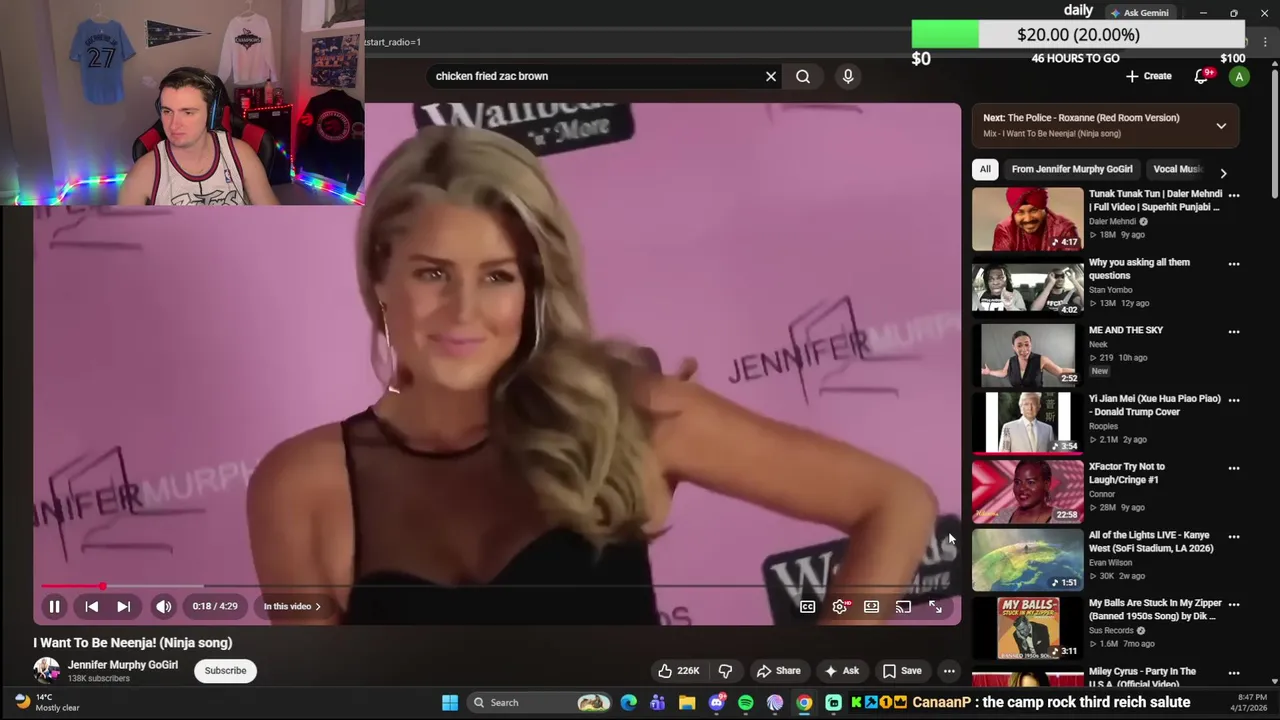Open 'Yi Jian Mei' Donald Trump Cover
This screenshot has height=720, width=1280.
pyautogui.click(x=1155, y=405)
